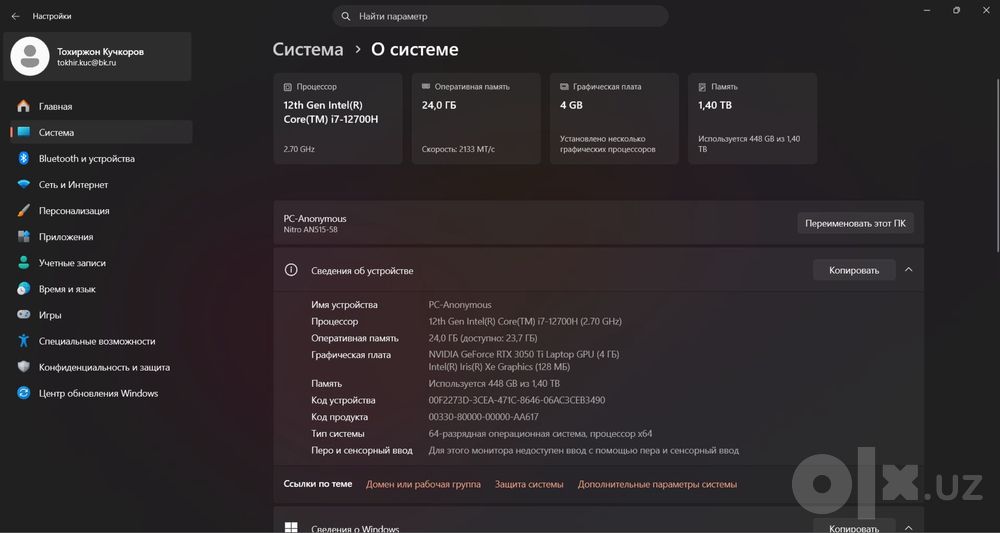This screenshot has width=1000, height=533.
Task: Click the Специальные возможности accessibility icon
Action: (x=24, y=341)
